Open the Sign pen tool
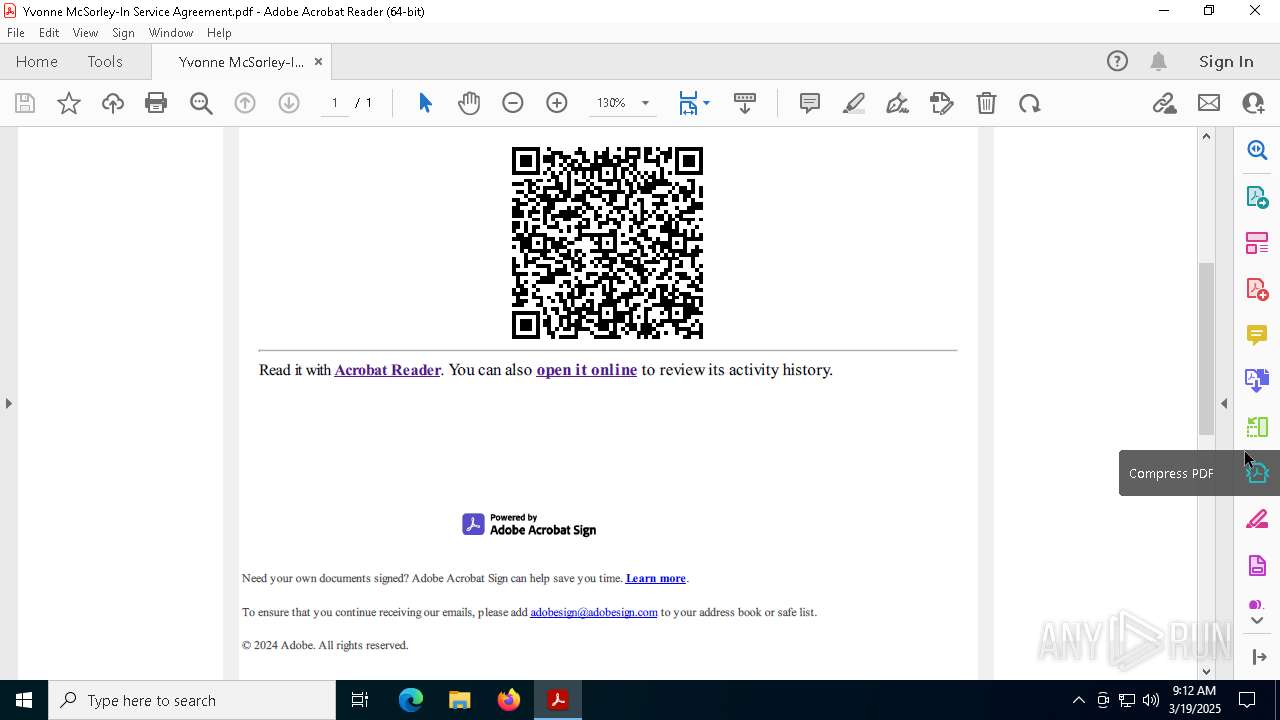The width and height of the screenshot is (1280, 720). coord(898,103)
